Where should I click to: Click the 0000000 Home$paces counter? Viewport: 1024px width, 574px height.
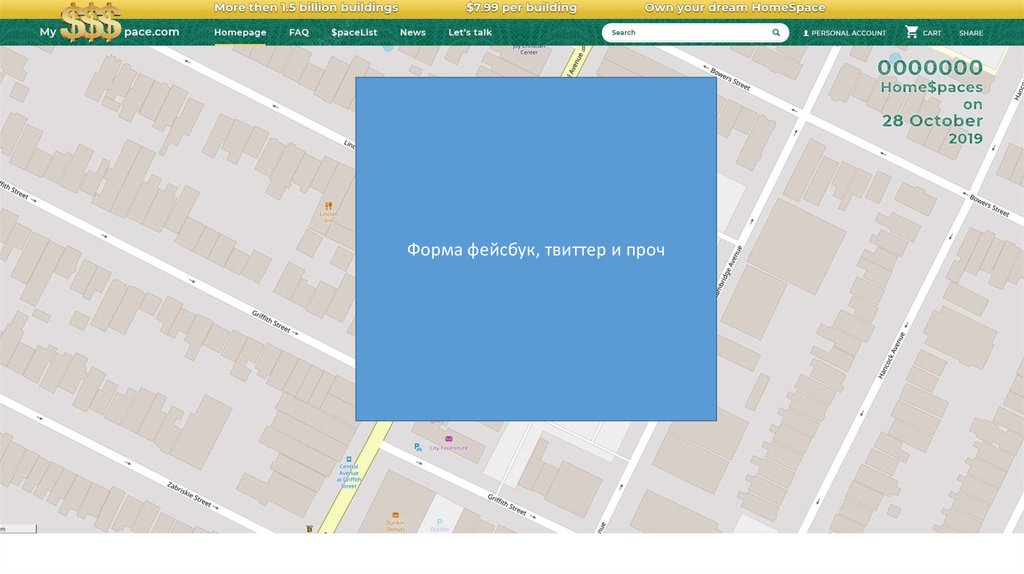[930, 68]
